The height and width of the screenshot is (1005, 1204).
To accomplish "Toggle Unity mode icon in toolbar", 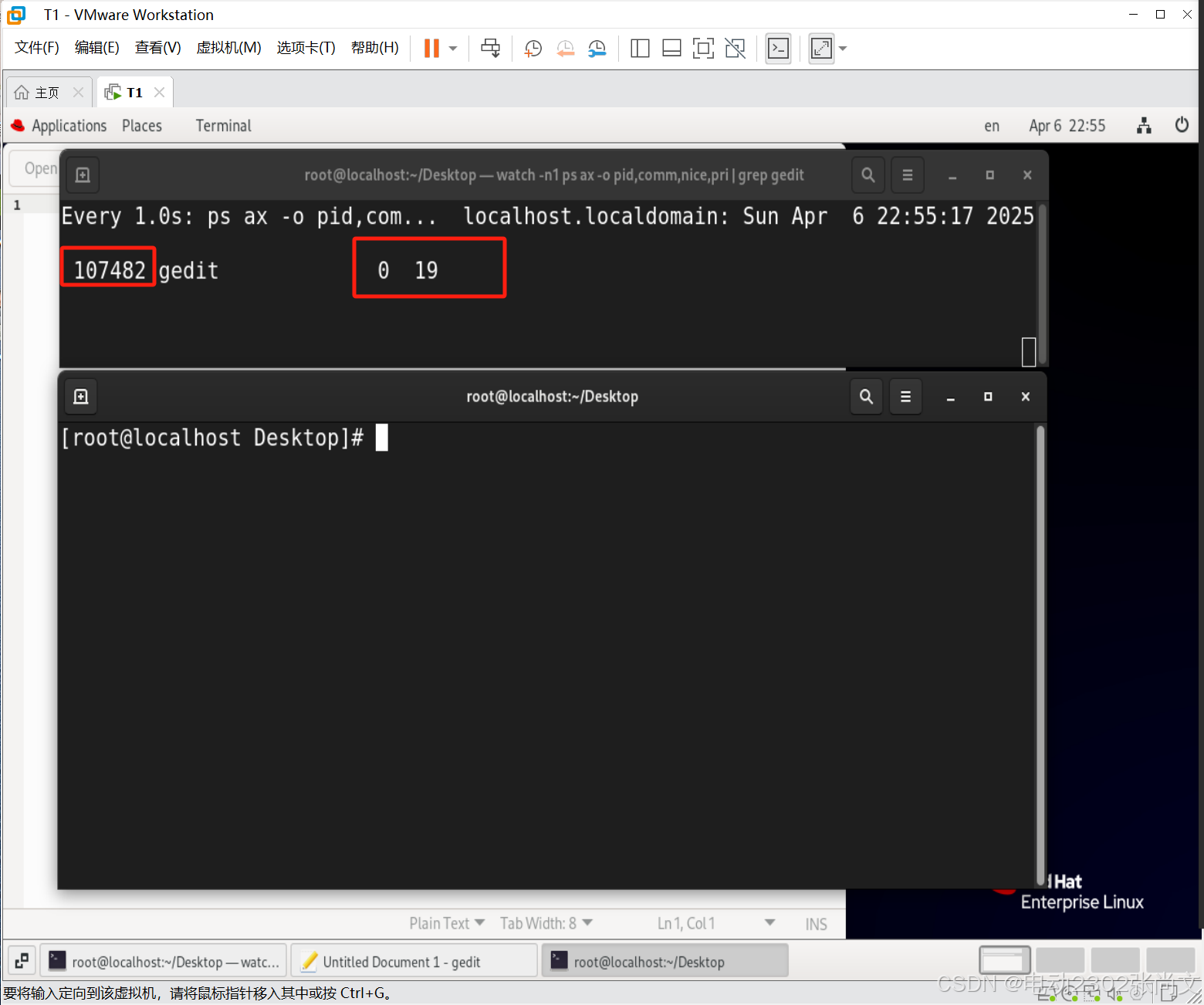I will 736,49.
